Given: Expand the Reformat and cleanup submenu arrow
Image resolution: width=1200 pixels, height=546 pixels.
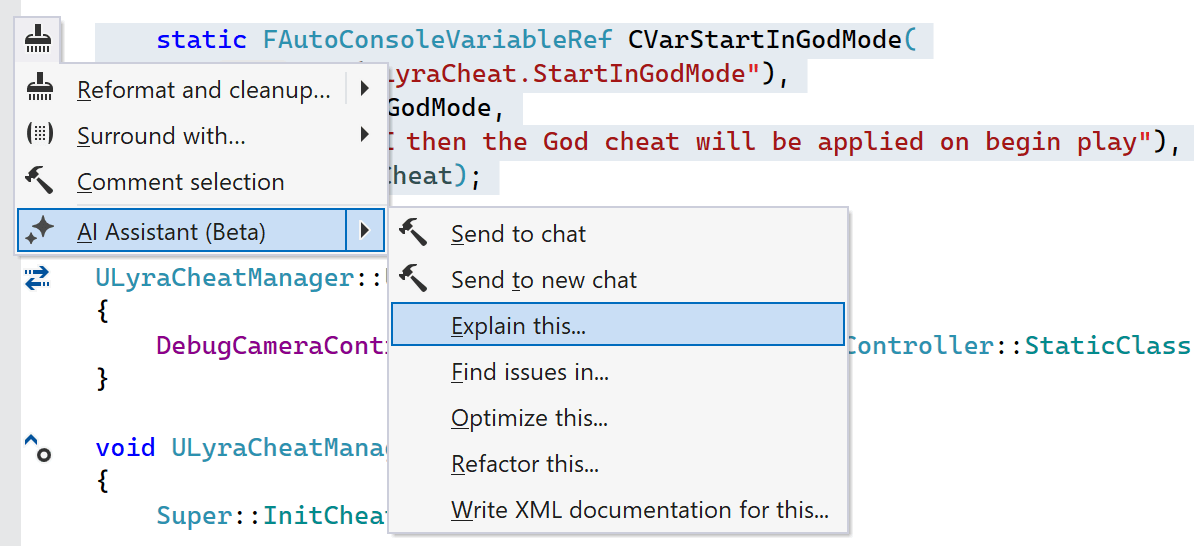Looking at the screenshot, I should pos(365,90).
